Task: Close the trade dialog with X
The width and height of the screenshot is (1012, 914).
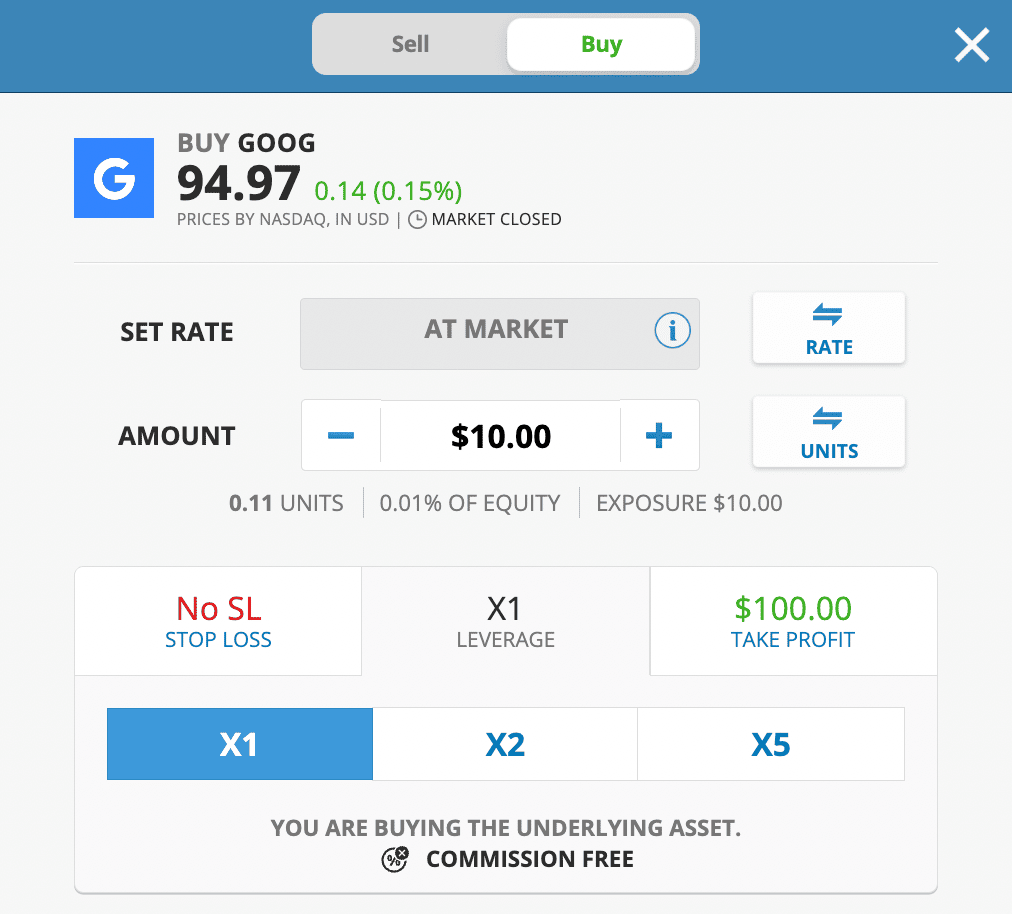Action: tap(971, 45)
